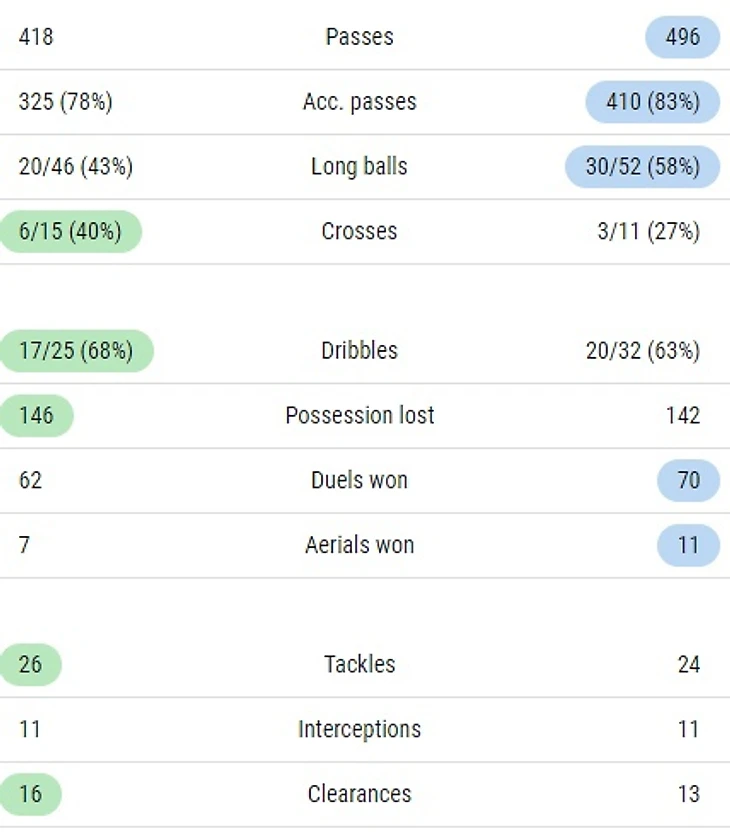
Task: Select the 325 (78%) accurate passes value
Action: [66, 102]
